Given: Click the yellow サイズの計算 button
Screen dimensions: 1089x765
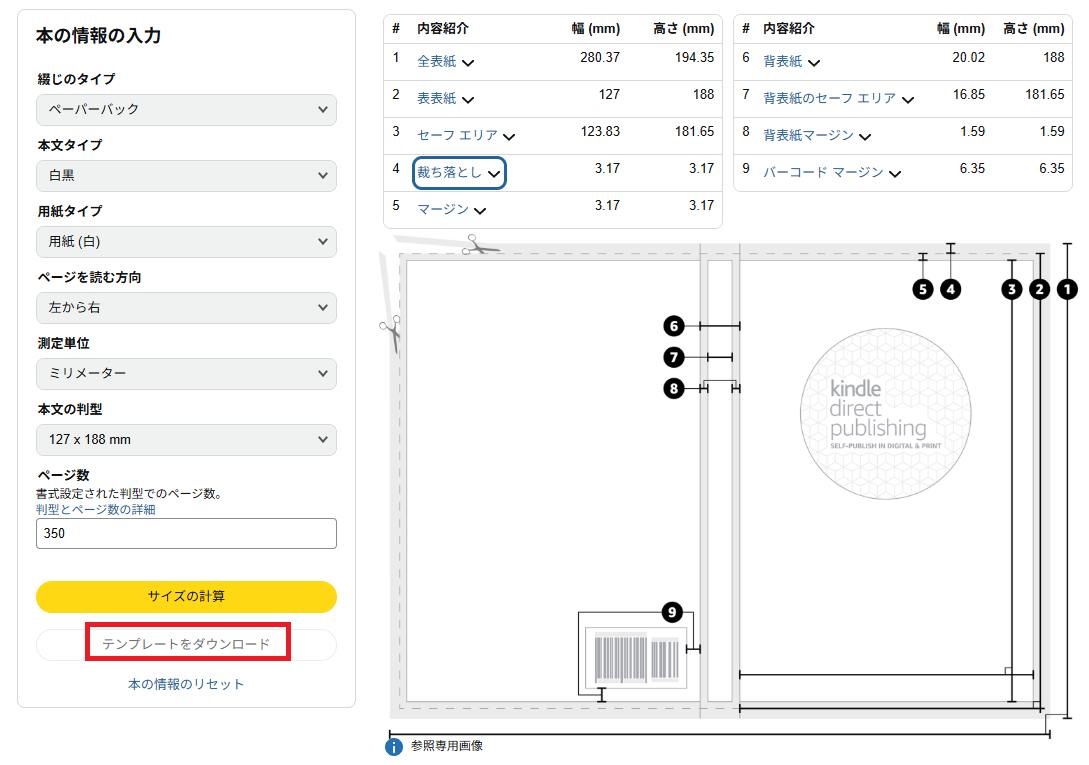Looking at the screenshot, I should pyautogui.click(x=186, y=596).
